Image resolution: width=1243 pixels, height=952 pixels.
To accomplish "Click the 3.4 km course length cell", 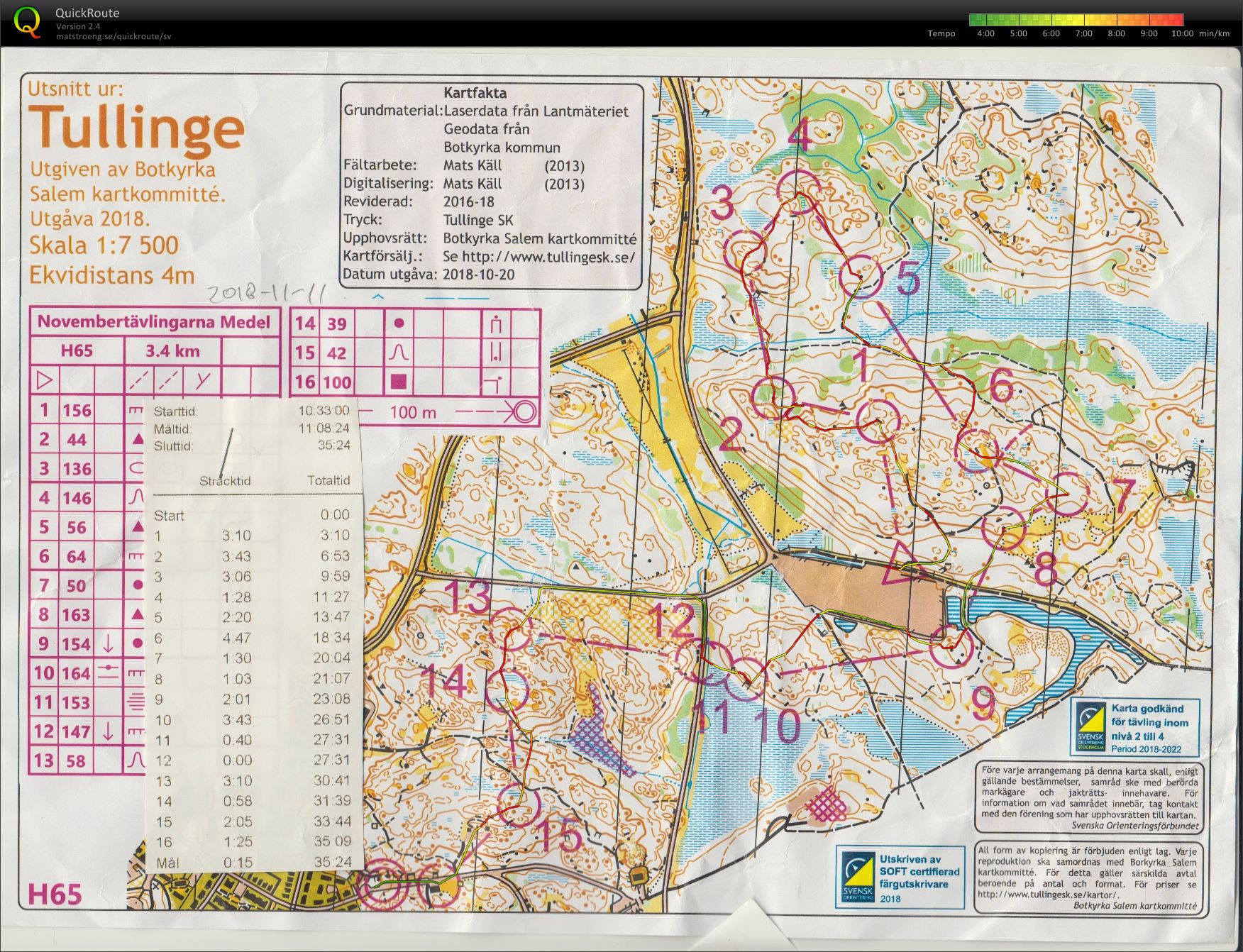I will click(x=172, y=351).
